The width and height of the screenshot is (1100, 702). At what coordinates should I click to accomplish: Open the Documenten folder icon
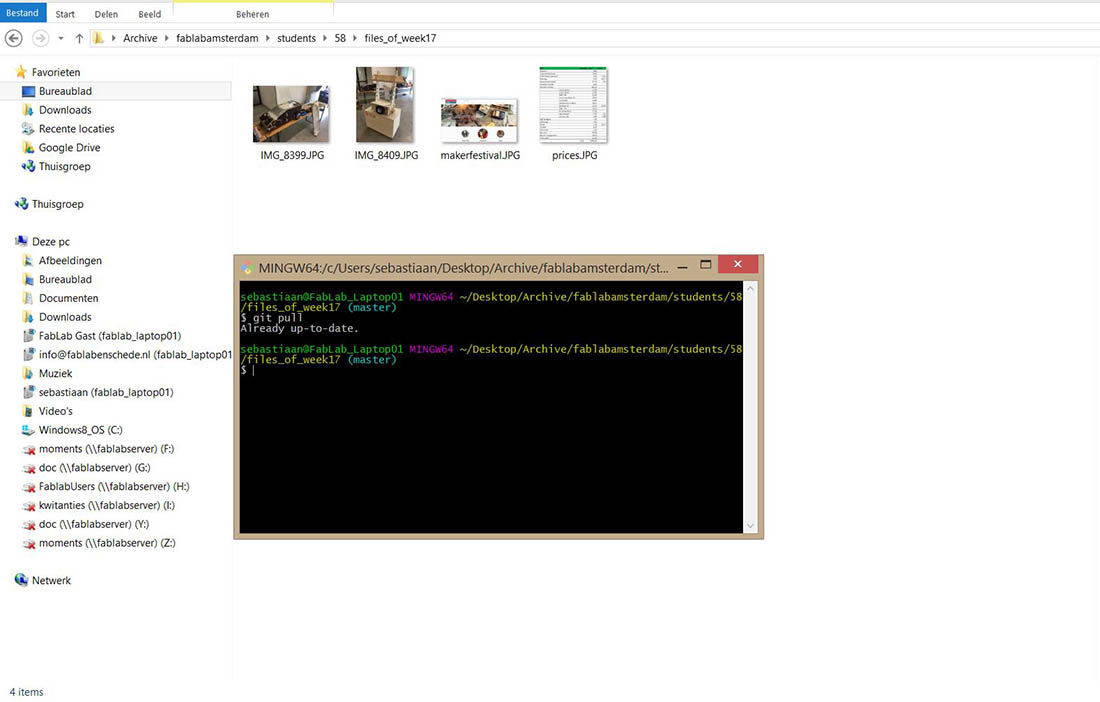coord(28,298)
